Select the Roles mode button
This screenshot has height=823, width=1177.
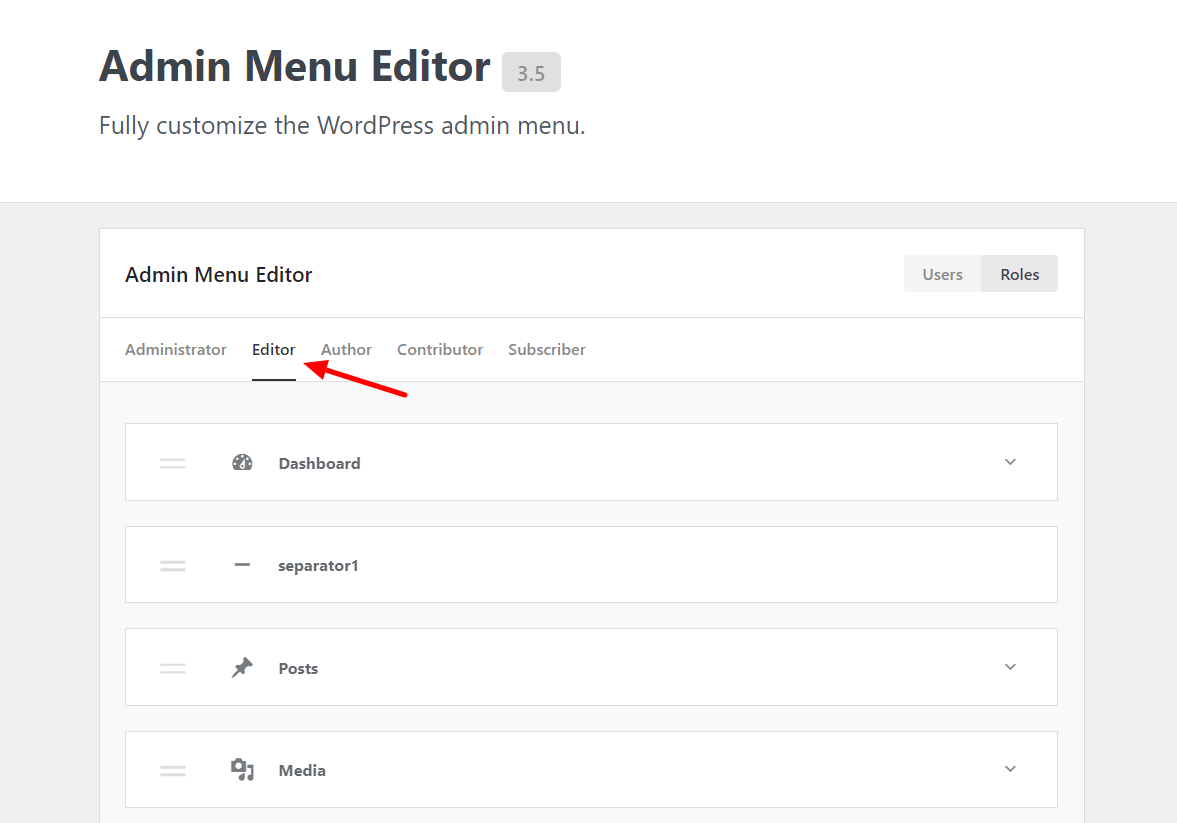coord(1019,274)
